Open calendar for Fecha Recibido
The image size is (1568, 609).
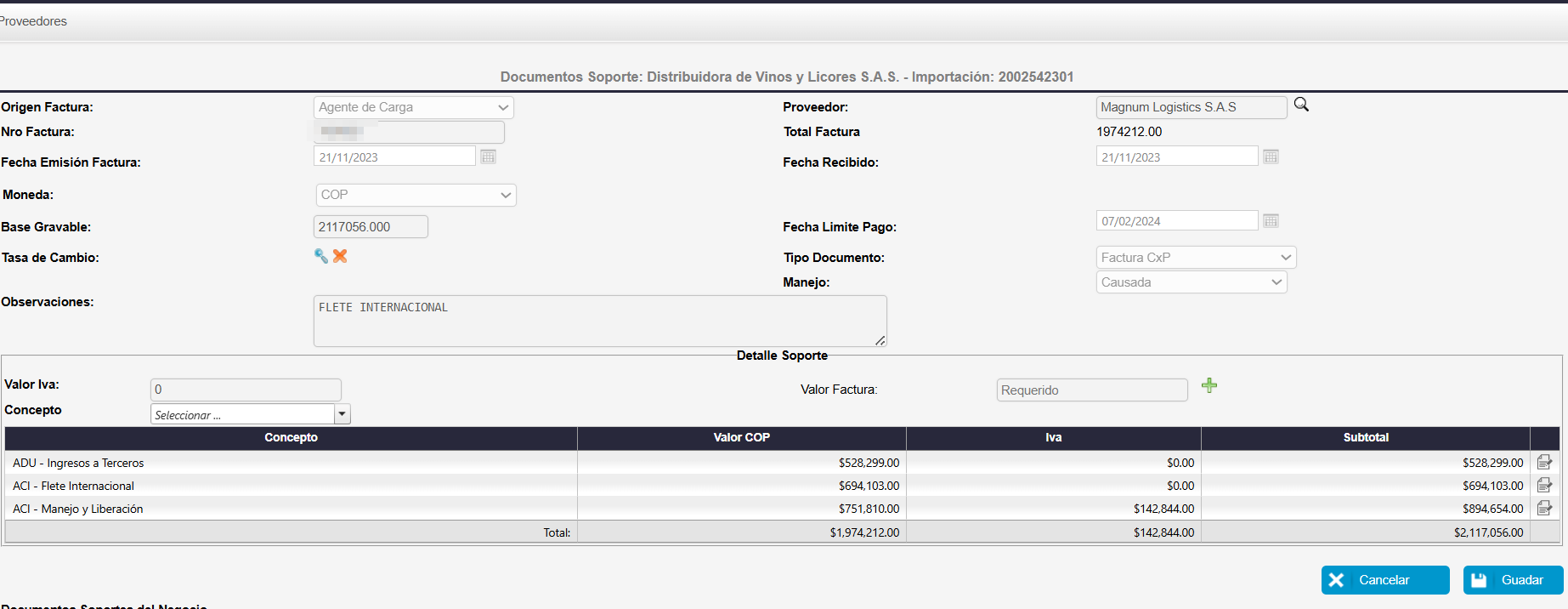[1271, 157]
